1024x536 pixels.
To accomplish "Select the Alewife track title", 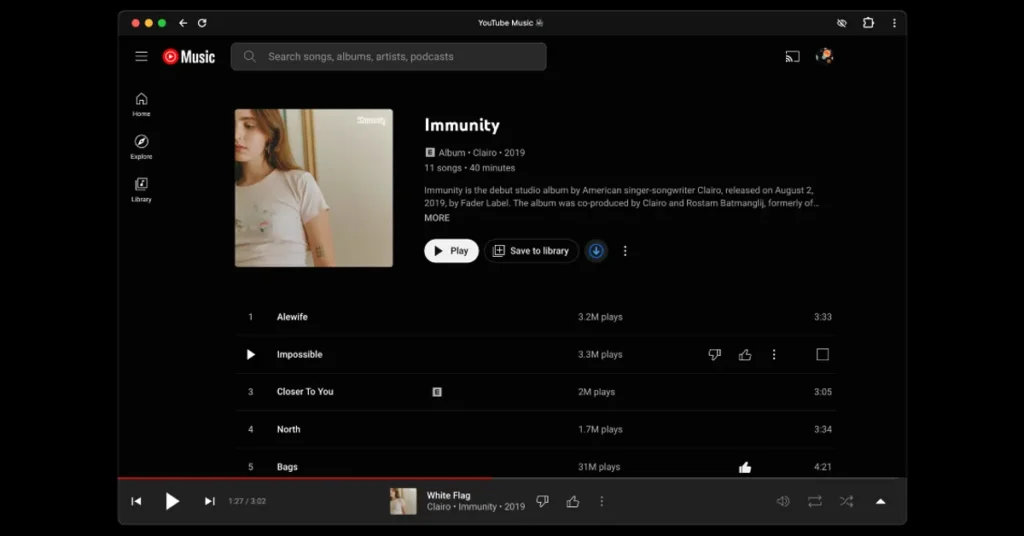I will (292, 317).
